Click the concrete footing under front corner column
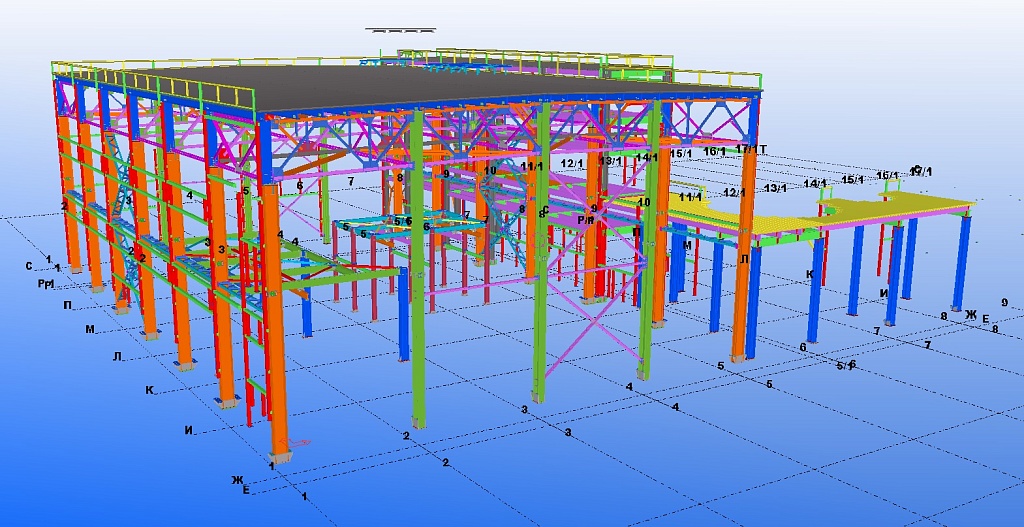 [278, 458]
